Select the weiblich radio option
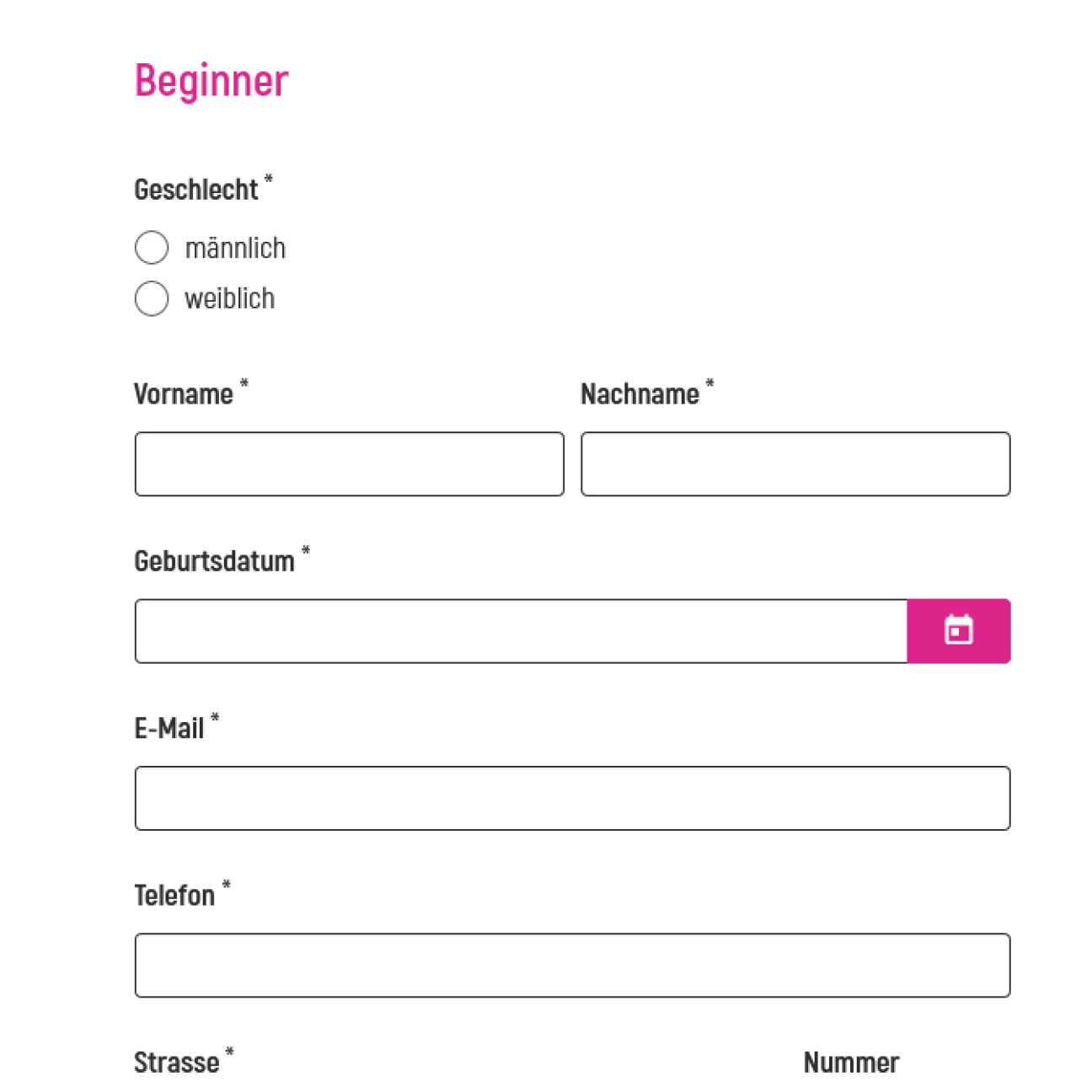The height and width of the screenshot is (1092, 1092). click(x=152, y=298)
